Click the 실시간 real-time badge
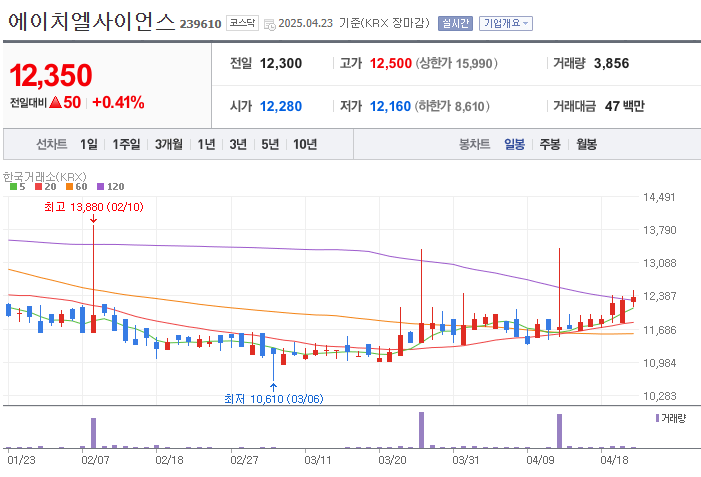 [x=455, y=23]
